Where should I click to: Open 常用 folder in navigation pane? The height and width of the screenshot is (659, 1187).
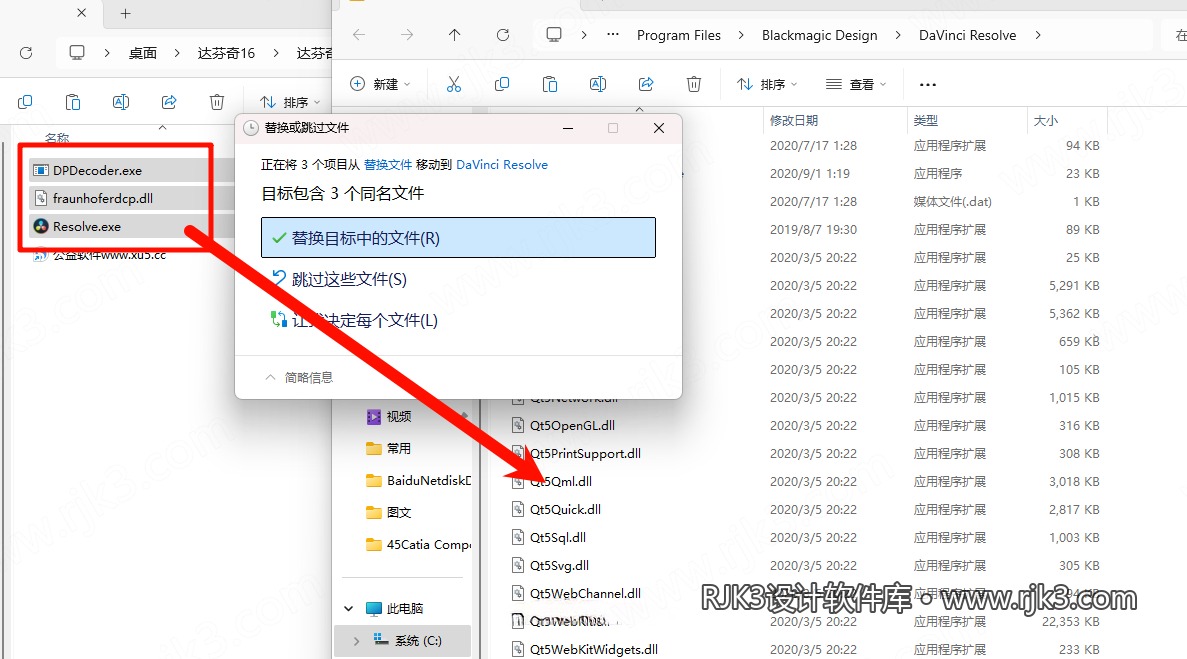point(399,448)
